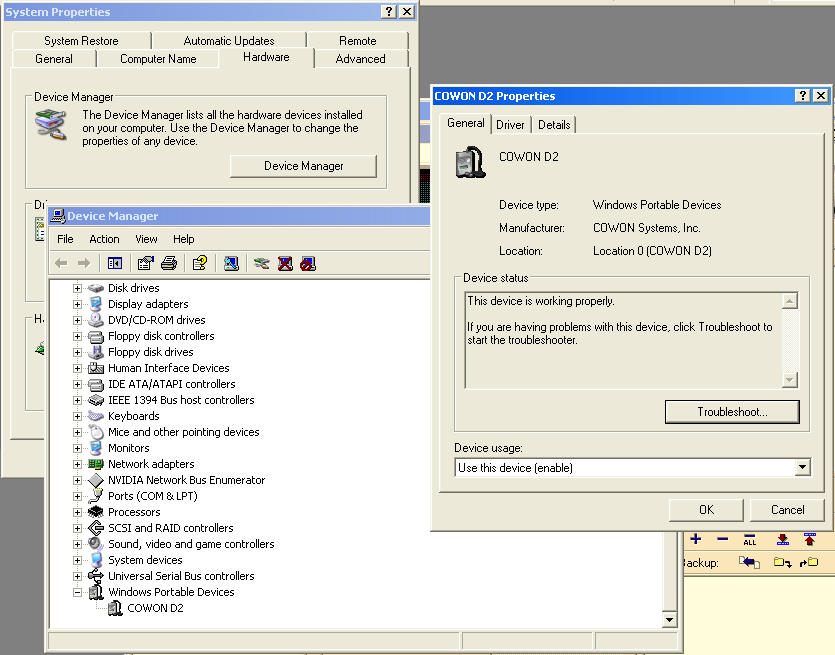
Task: Expand the Human Interface Devices node
Action: point(77,368)
